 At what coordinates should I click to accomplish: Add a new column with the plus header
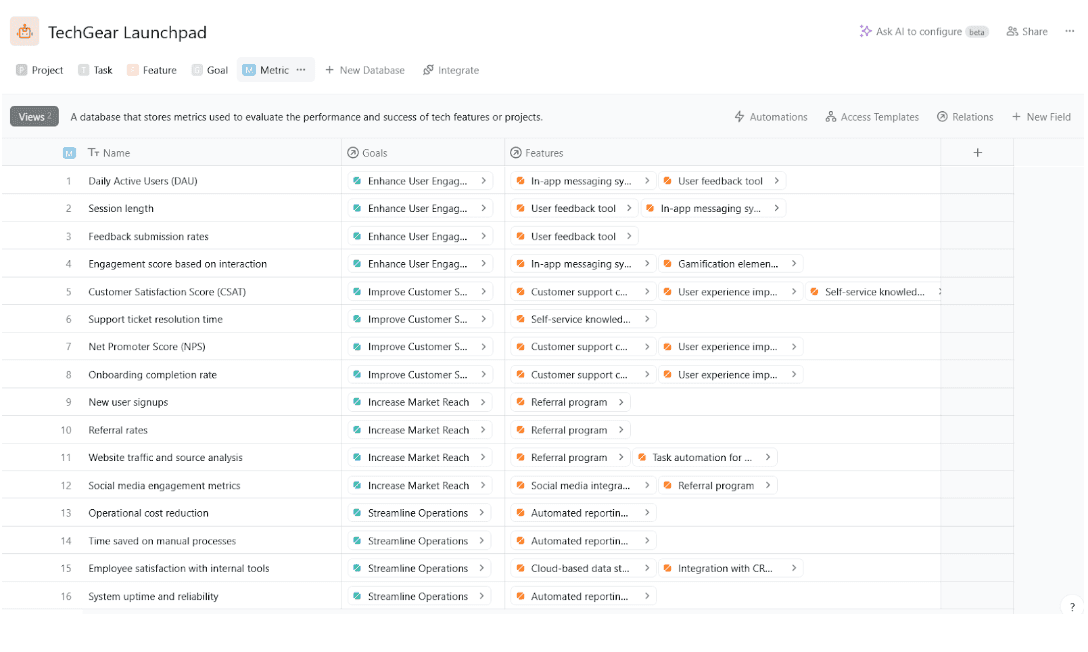[x=977, y=152]
